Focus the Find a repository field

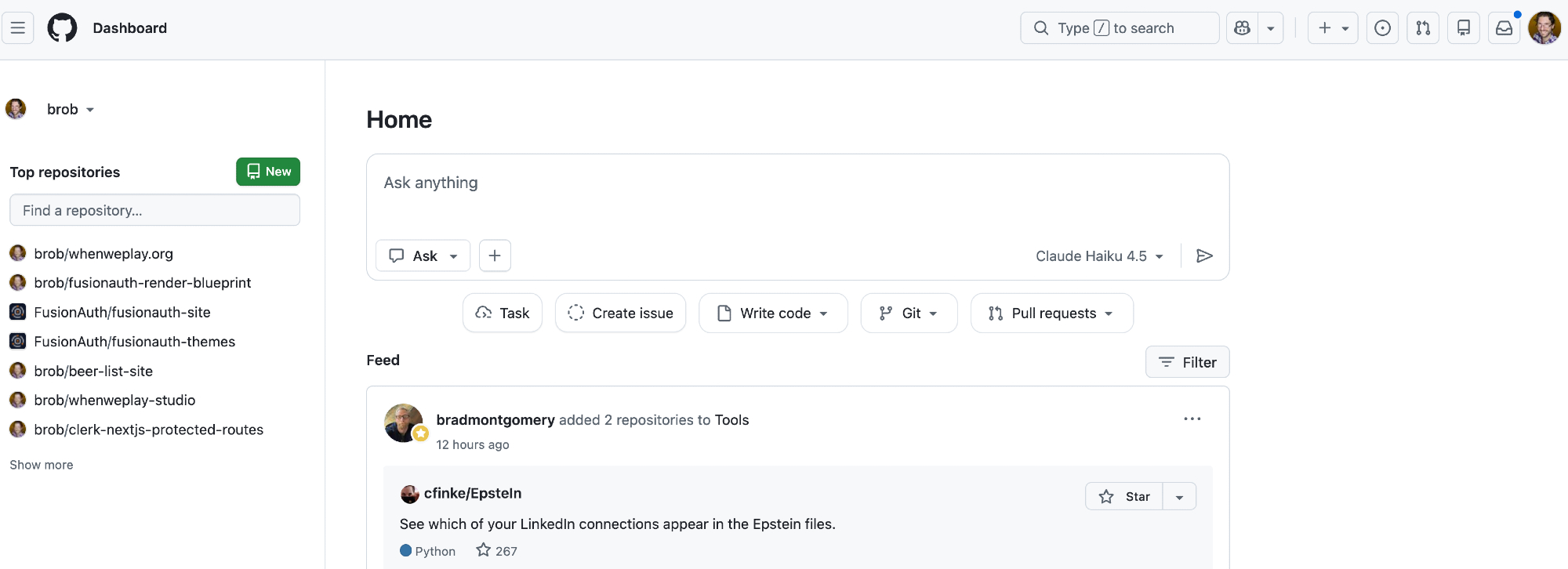pyautogui.click(x=154, y=211)
